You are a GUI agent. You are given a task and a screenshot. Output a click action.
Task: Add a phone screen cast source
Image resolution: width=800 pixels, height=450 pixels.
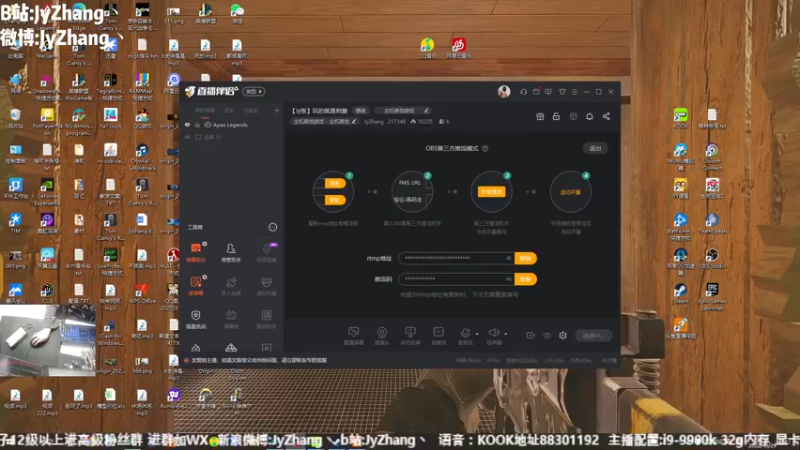click(x=410, y=336)
